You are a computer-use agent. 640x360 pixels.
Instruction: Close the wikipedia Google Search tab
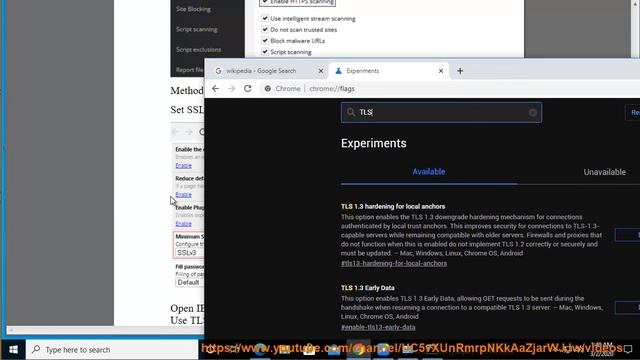pos(321,71)
